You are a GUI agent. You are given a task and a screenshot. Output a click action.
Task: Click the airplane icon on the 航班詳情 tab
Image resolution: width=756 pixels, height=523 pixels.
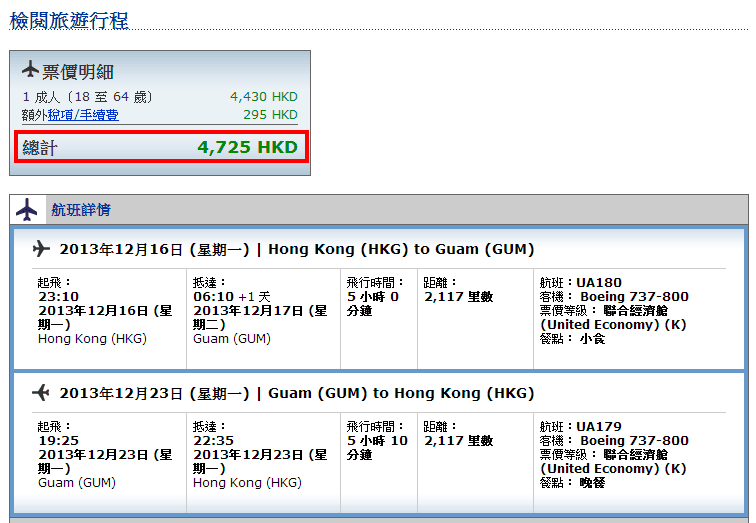pos(27,210)
